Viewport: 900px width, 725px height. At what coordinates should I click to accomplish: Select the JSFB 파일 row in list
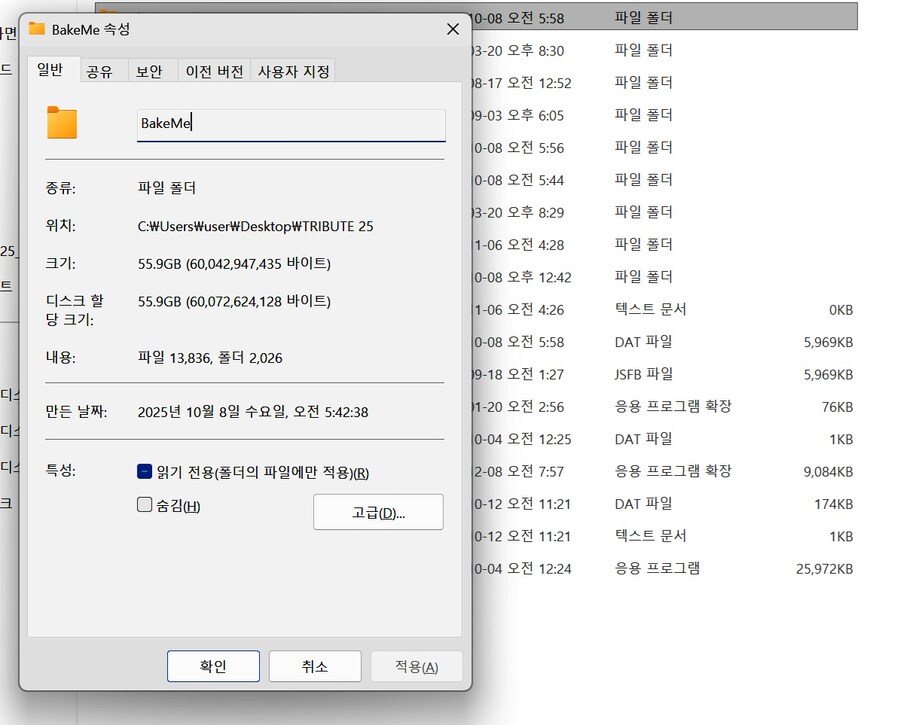660,374
